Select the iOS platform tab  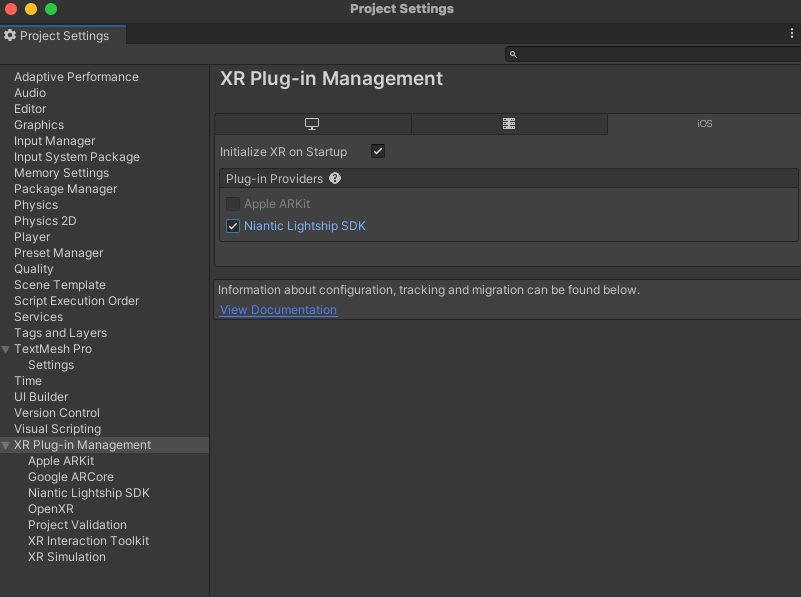click(704, 124)
